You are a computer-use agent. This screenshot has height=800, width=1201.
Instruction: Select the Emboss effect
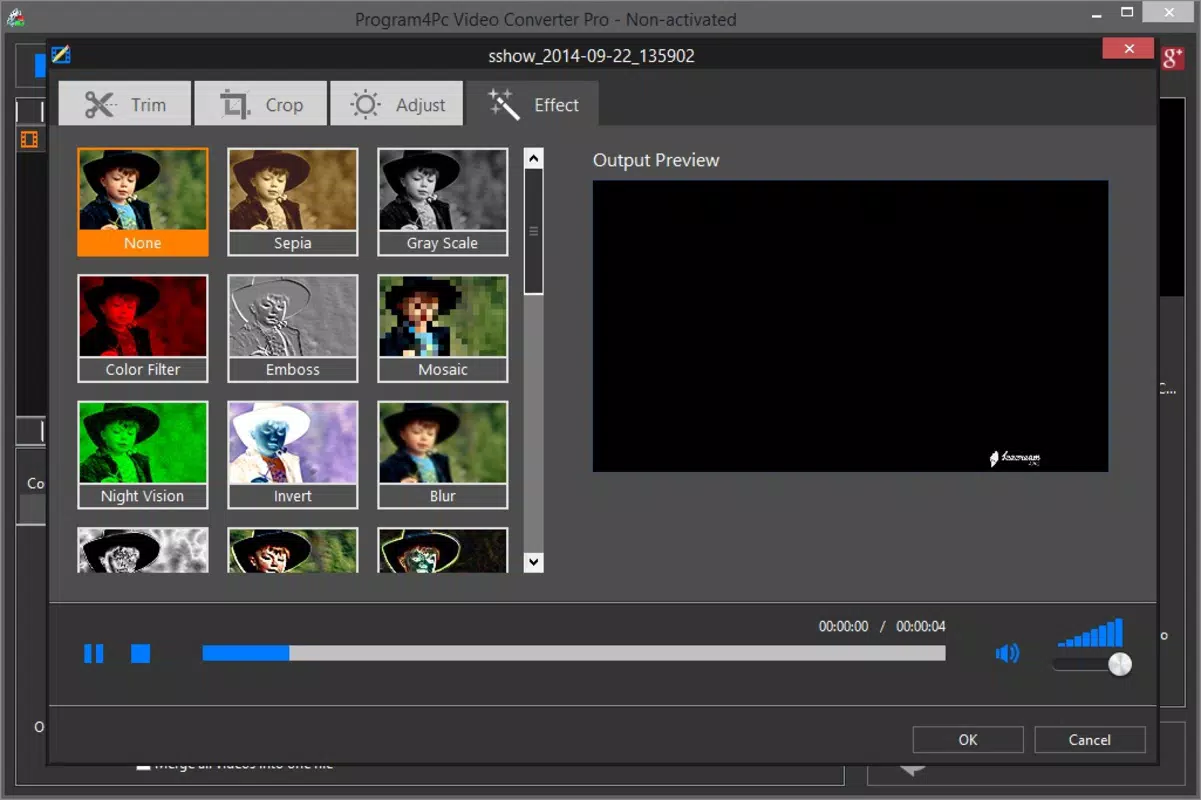pyautogui.click(x=293, y=329)
